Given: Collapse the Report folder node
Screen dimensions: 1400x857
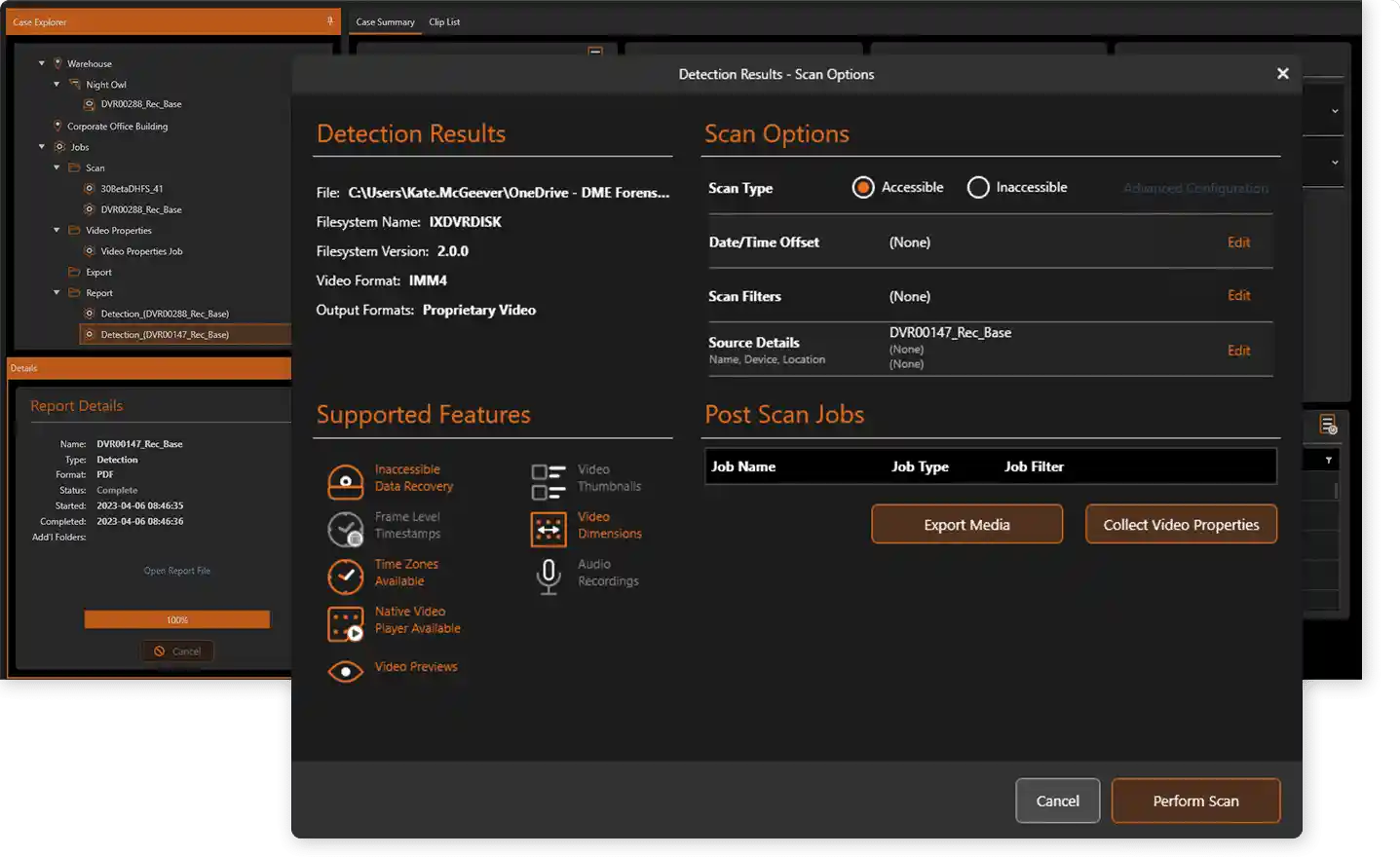Looking at the screenshot, I should 57,292.
